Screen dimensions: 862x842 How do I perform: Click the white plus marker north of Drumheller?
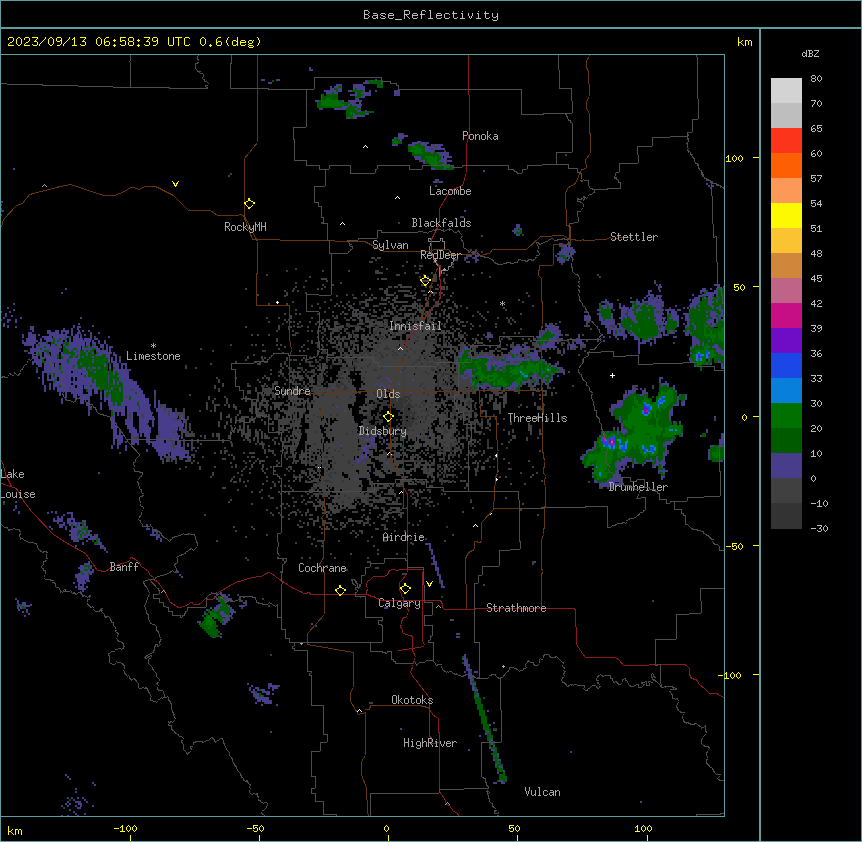(x=612, y=375)
